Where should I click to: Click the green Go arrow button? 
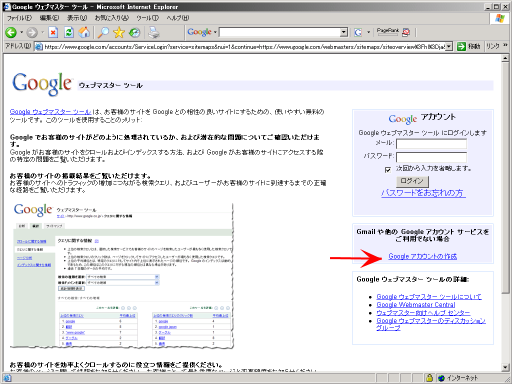[461, 46]
